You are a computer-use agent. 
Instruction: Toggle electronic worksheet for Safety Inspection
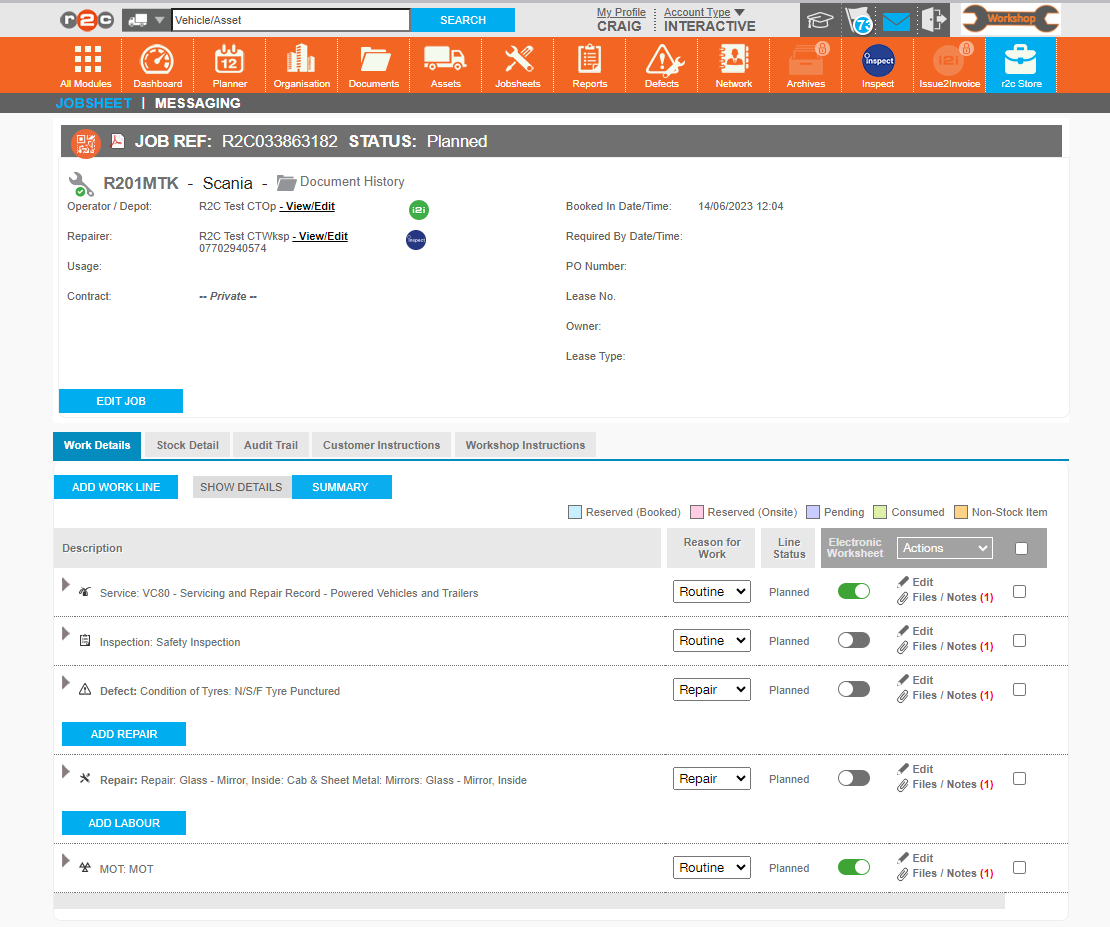tap(853, 640)
